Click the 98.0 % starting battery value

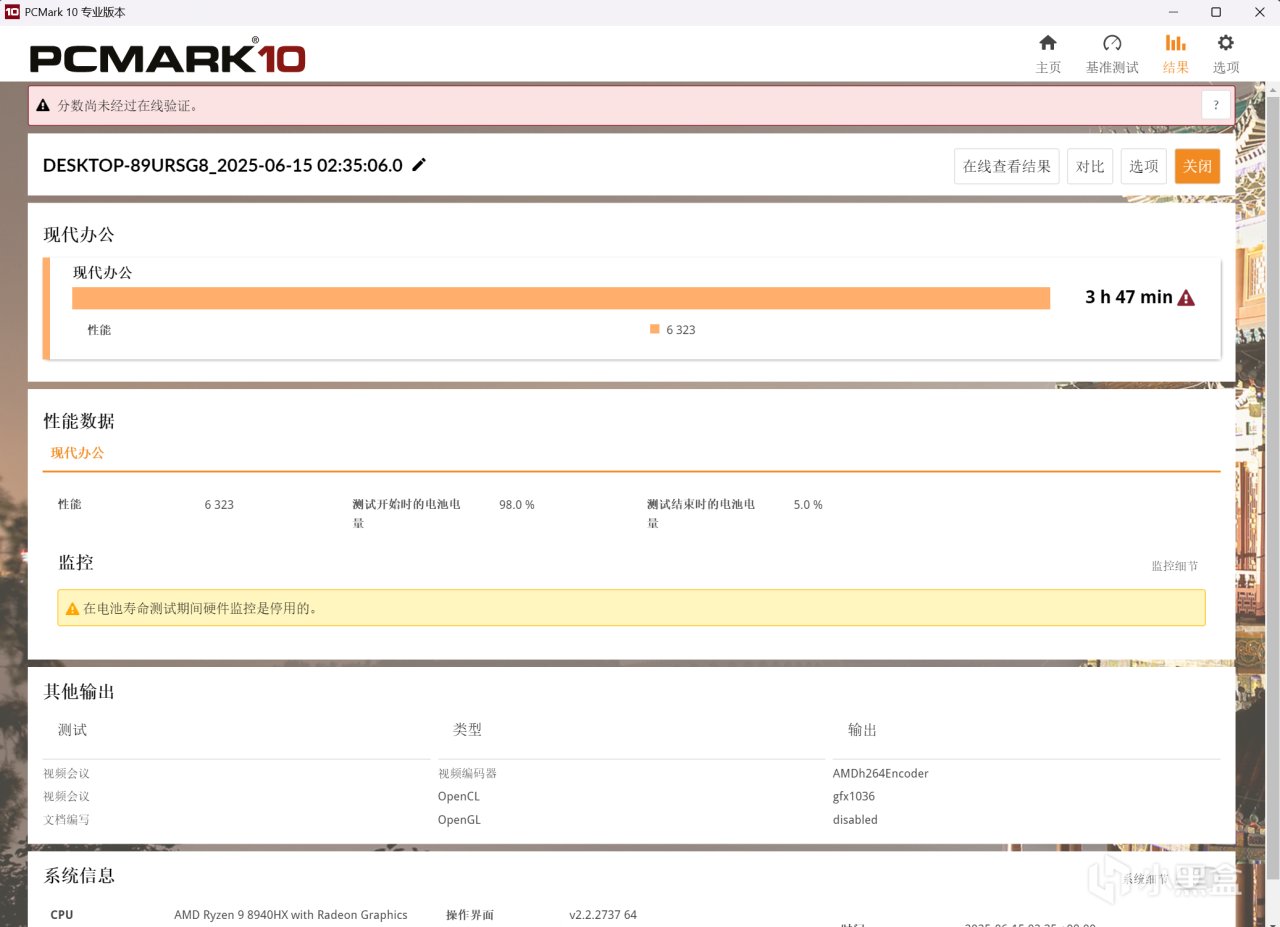(517, 505)
